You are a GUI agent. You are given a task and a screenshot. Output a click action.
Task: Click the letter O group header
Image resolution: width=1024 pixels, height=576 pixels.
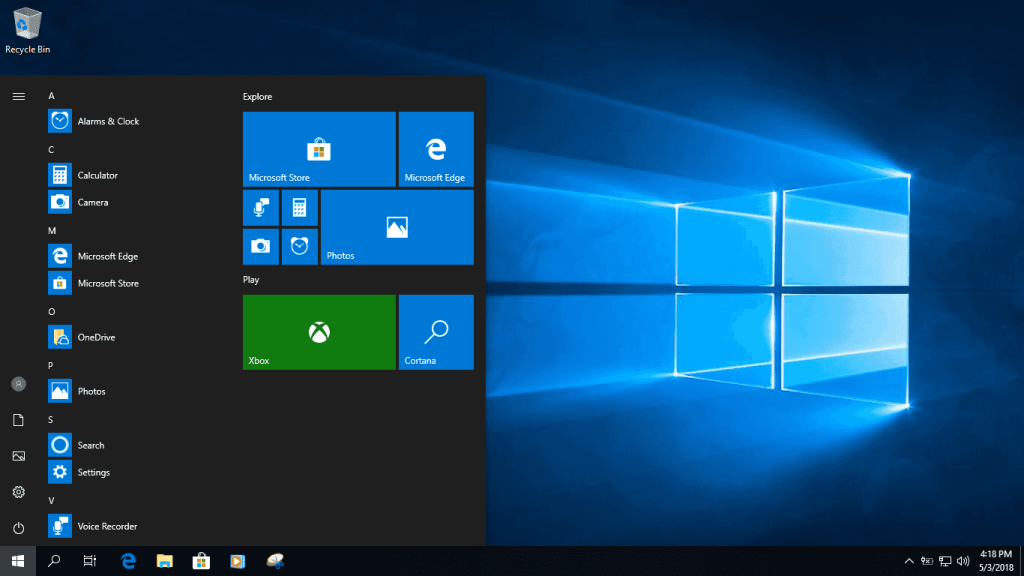(x=52, y=312)
